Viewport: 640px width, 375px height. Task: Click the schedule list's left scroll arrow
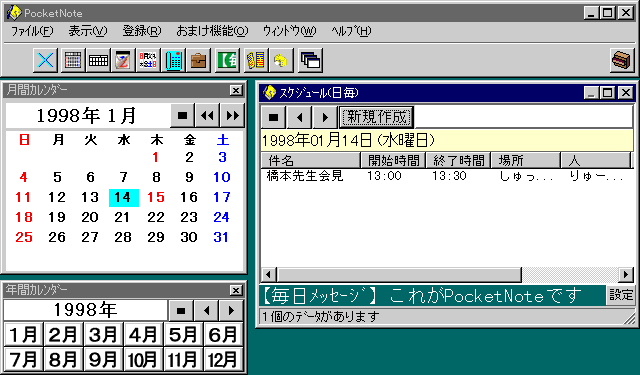pyautogui.click(x=269, y=275)
